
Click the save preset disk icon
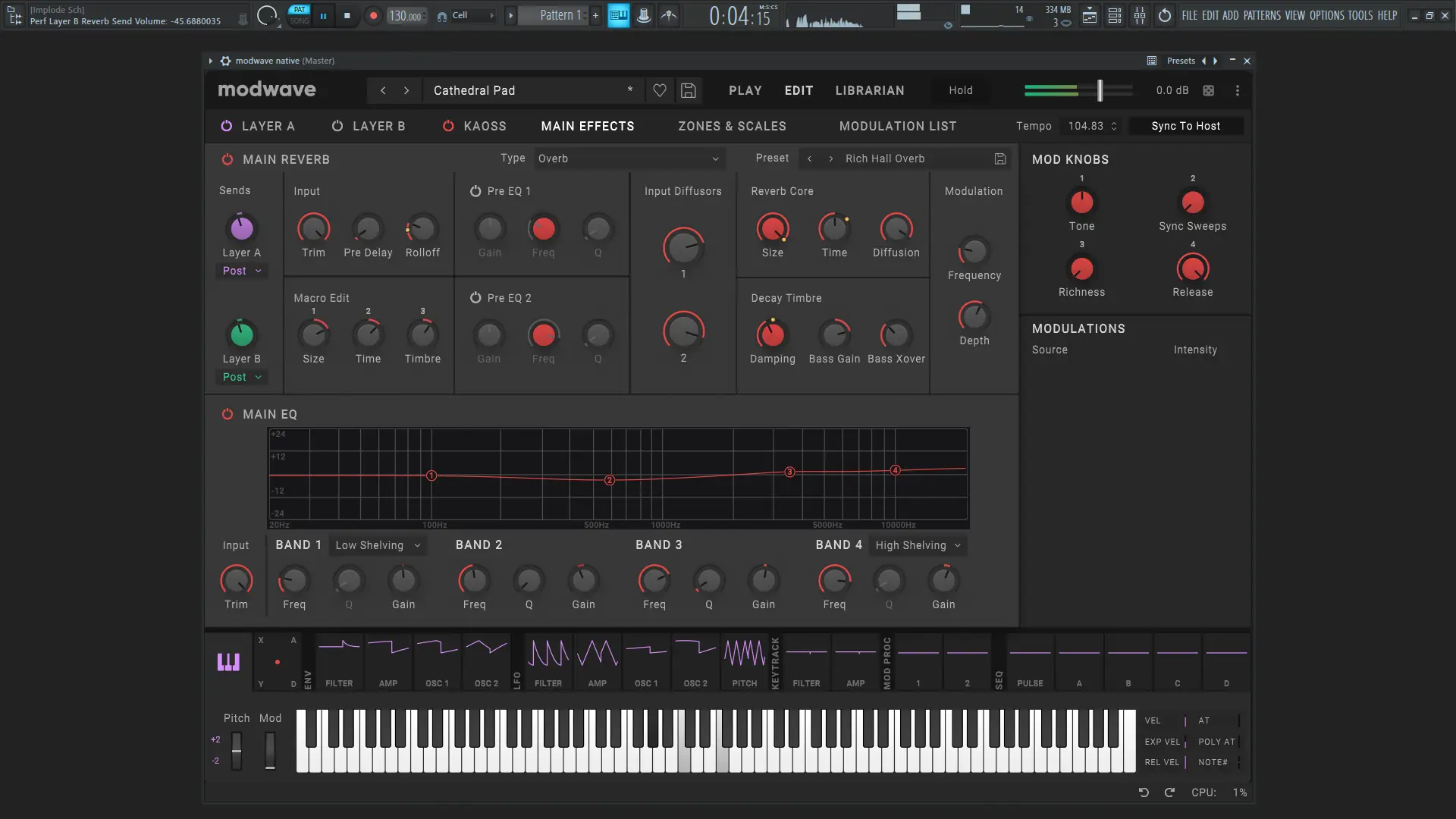[x=688, y=90]
